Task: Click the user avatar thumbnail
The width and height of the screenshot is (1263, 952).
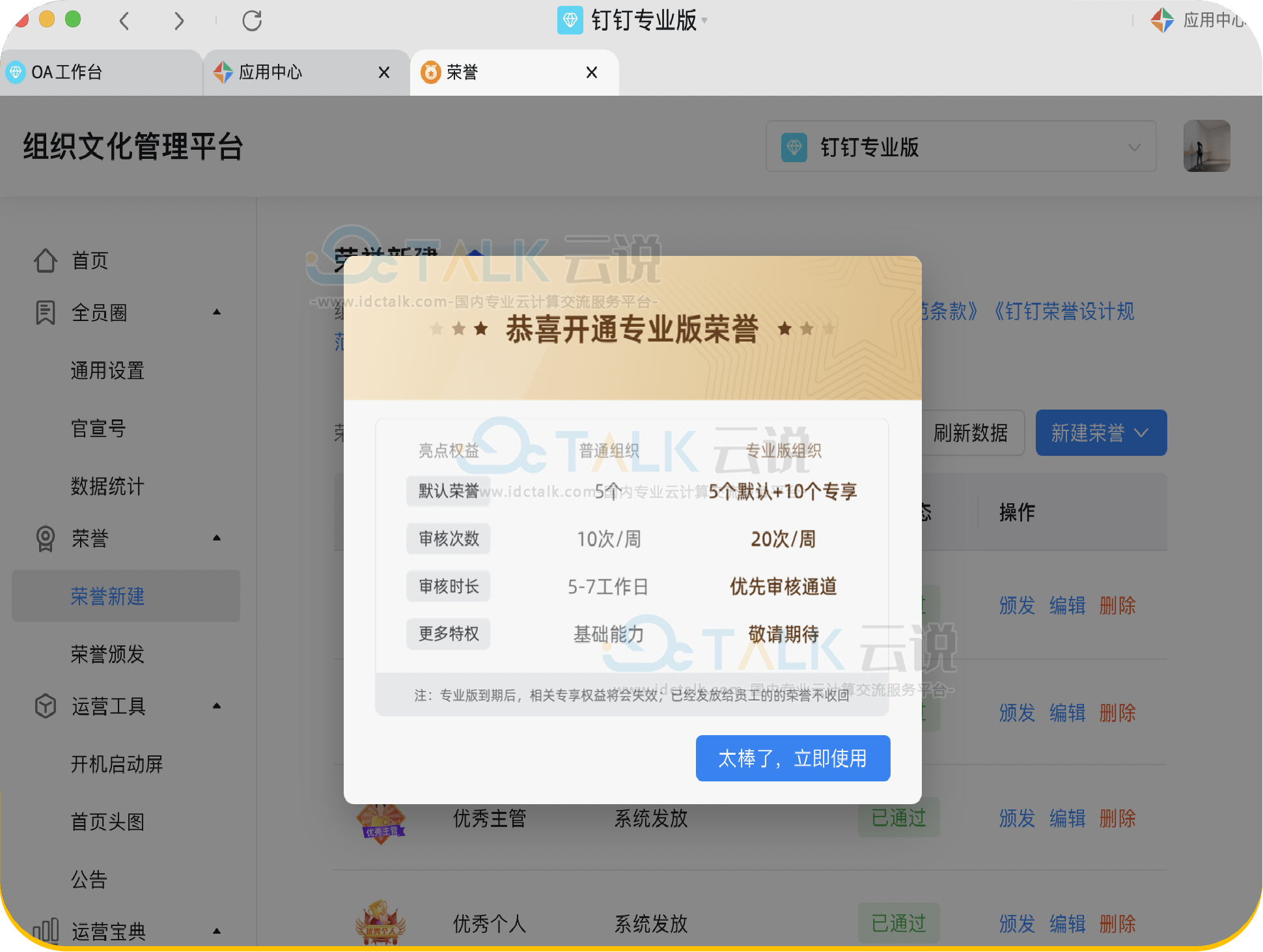Action: click(x=1206, y=146)
